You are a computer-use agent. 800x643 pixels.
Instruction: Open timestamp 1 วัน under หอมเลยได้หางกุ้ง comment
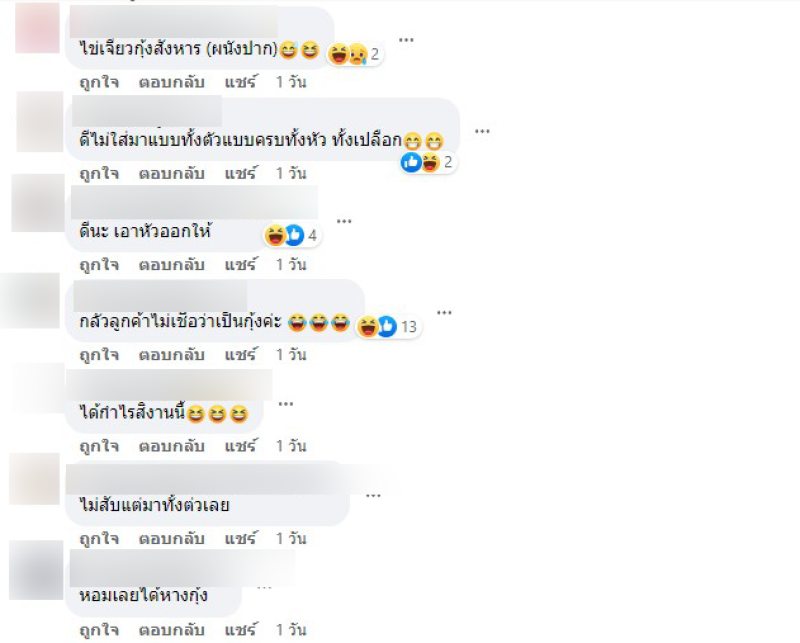click(x=291, y=629)
